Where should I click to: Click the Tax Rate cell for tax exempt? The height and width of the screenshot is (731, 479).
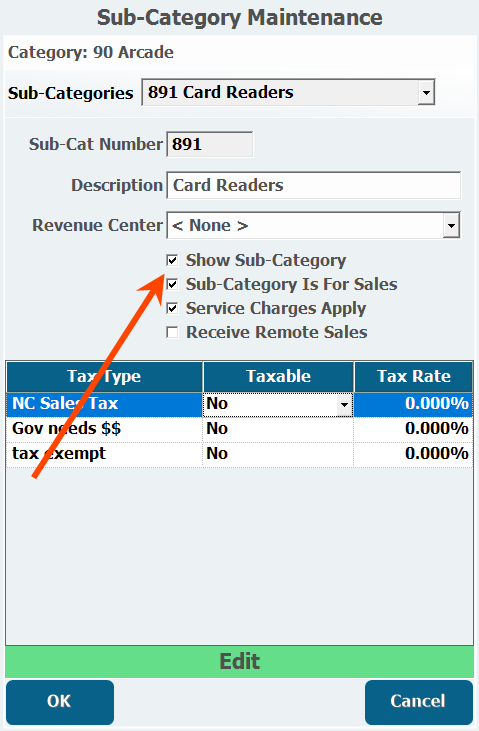click(x=413, y=454)
